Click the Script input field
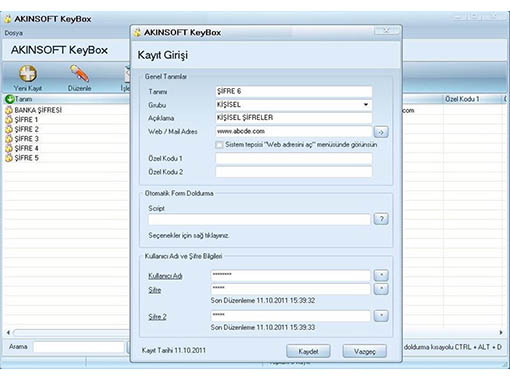The width and height of the screenshot is (510, 380). point(259,219)
